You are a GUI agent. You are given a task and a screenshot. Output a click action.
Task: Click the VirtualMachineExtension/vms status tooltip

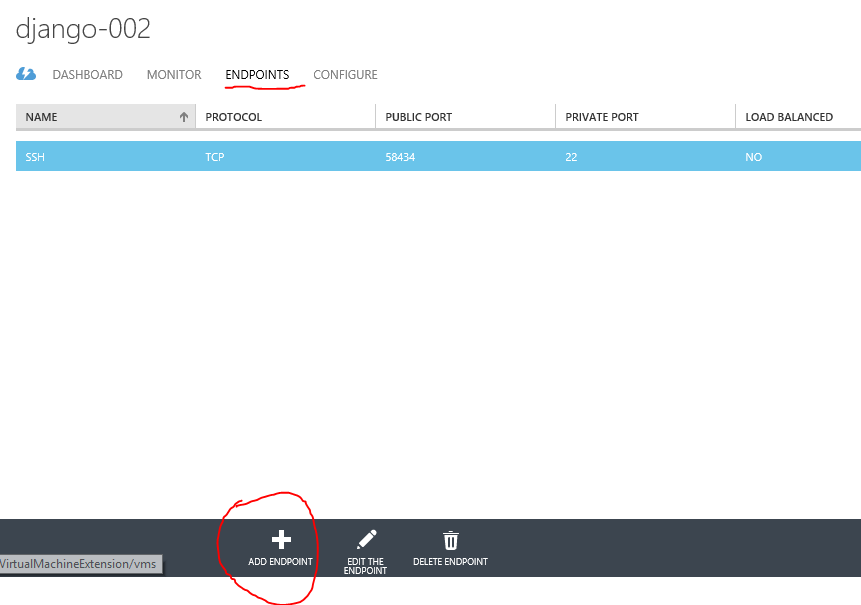[x=81, y=564]
